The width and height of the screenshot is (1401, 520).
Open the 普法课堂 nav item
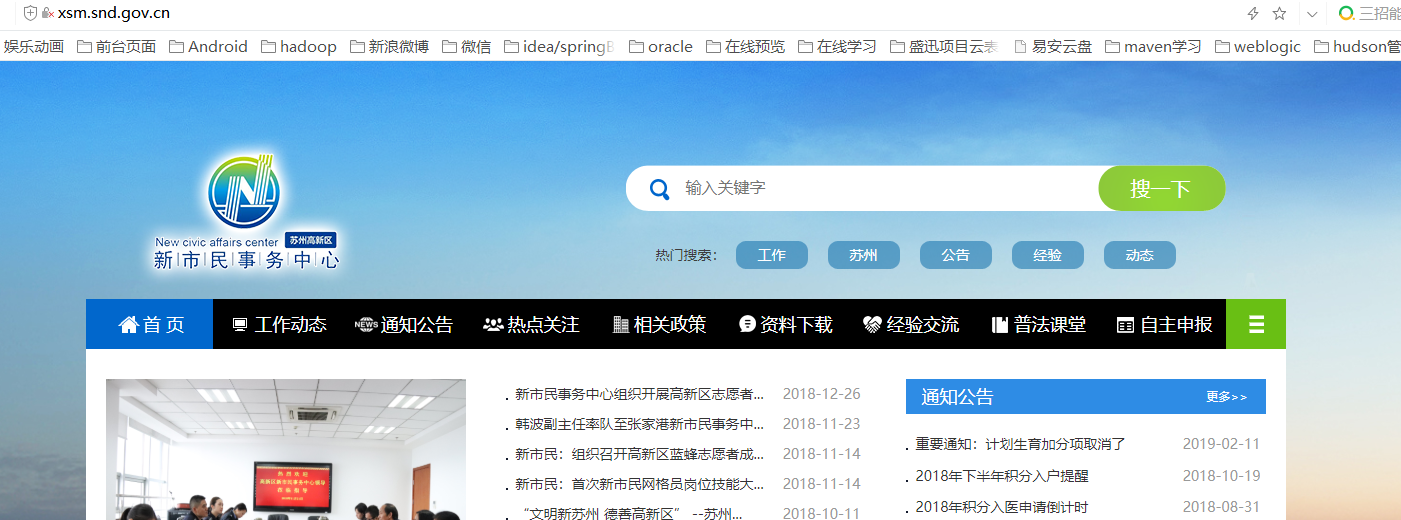tap(1038, 324)
